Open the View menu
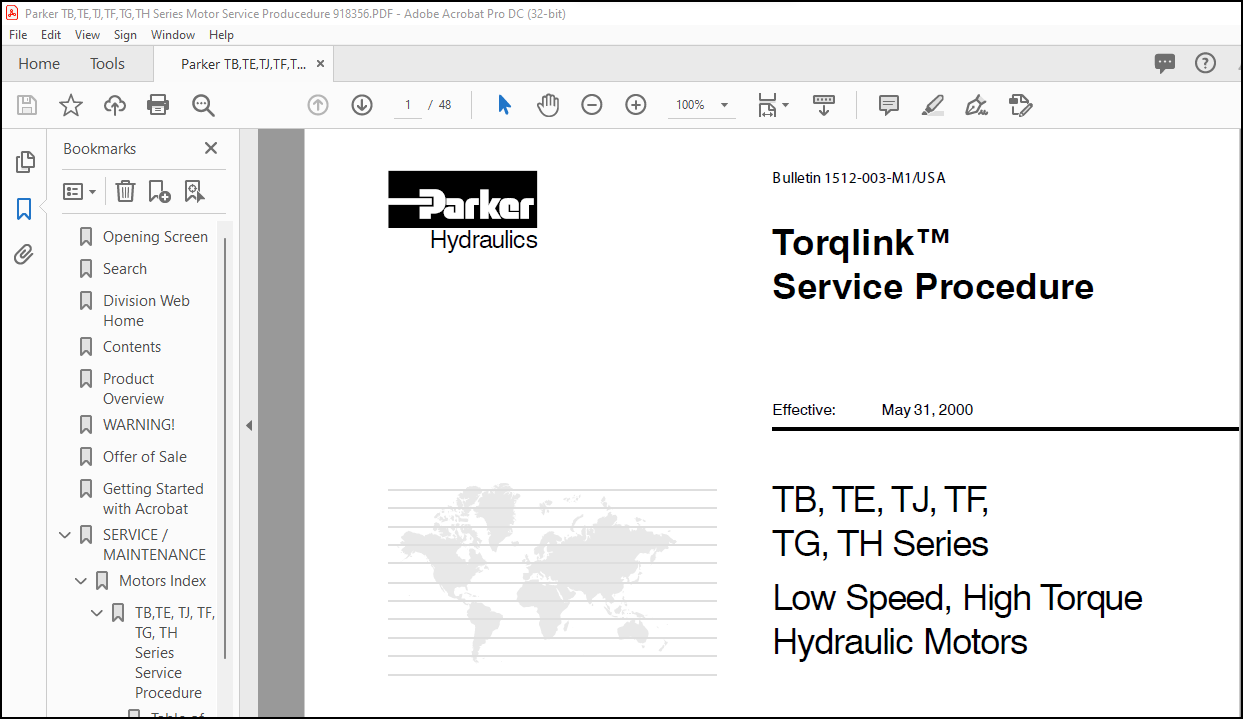 tap(88, 34)
